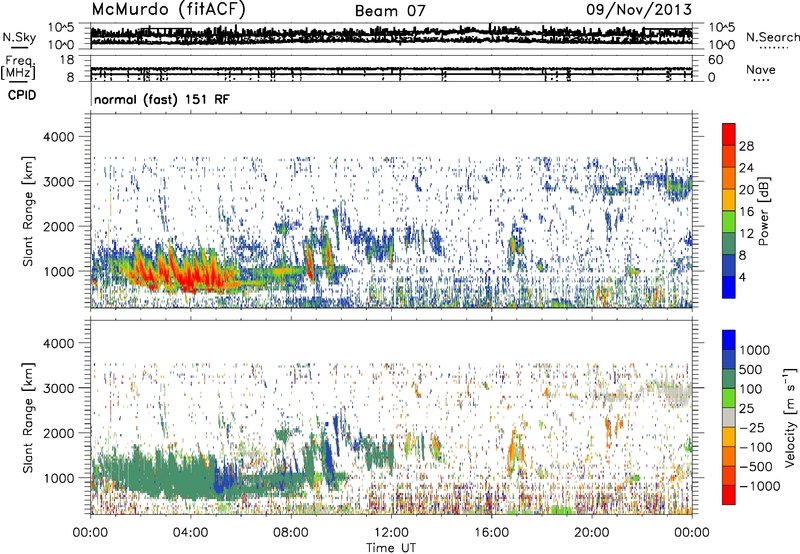Click the red bottom of the velocity colorbar
Screen dimensions: 800x554
pyautogui.click(x=729, y=495)
